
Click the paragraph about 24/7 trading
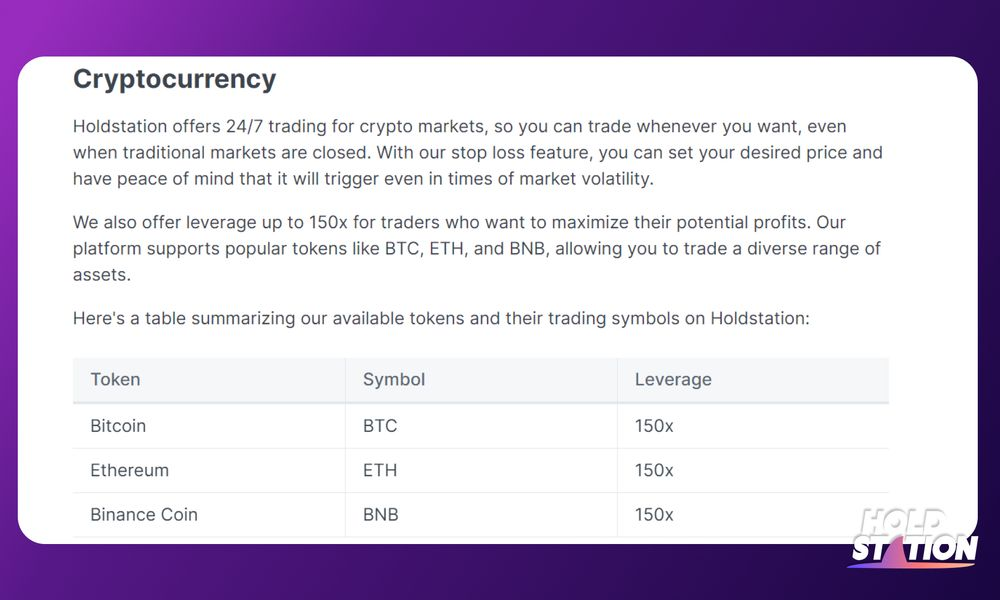click(x=478, y=152)
